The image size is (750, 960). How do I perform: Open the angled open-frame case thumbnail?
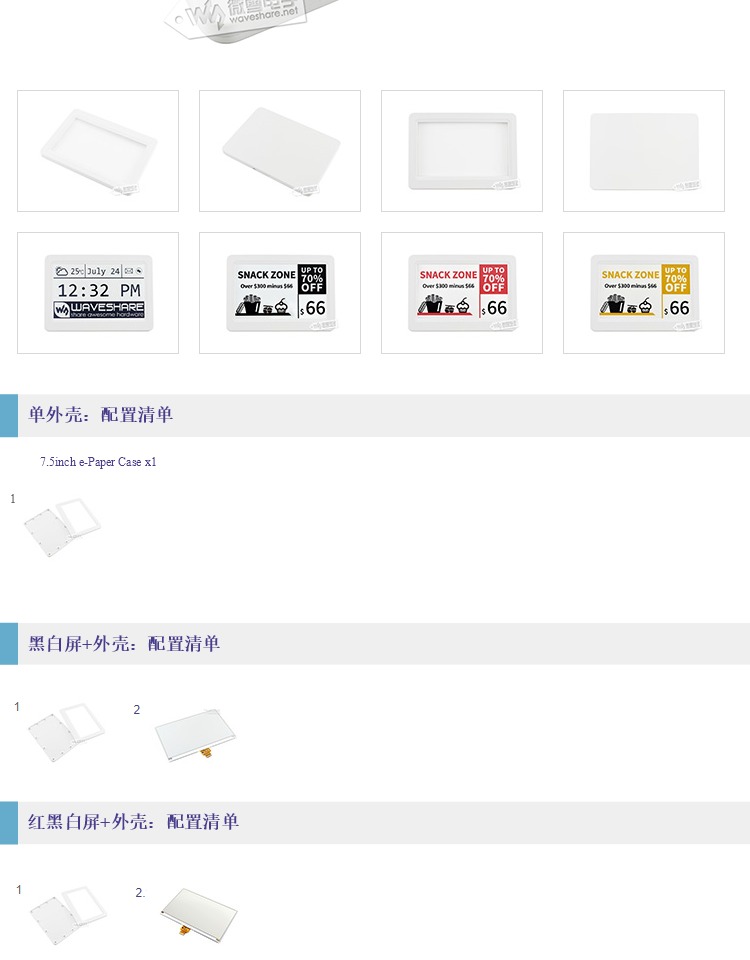[x=98, y=151]
